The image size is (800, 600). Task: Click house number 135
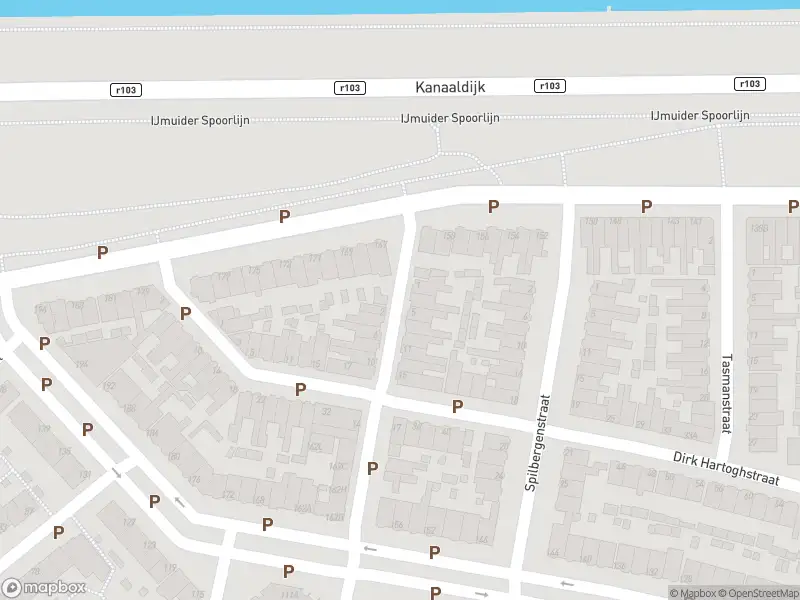pyautogui.click(x=65, y=452)
